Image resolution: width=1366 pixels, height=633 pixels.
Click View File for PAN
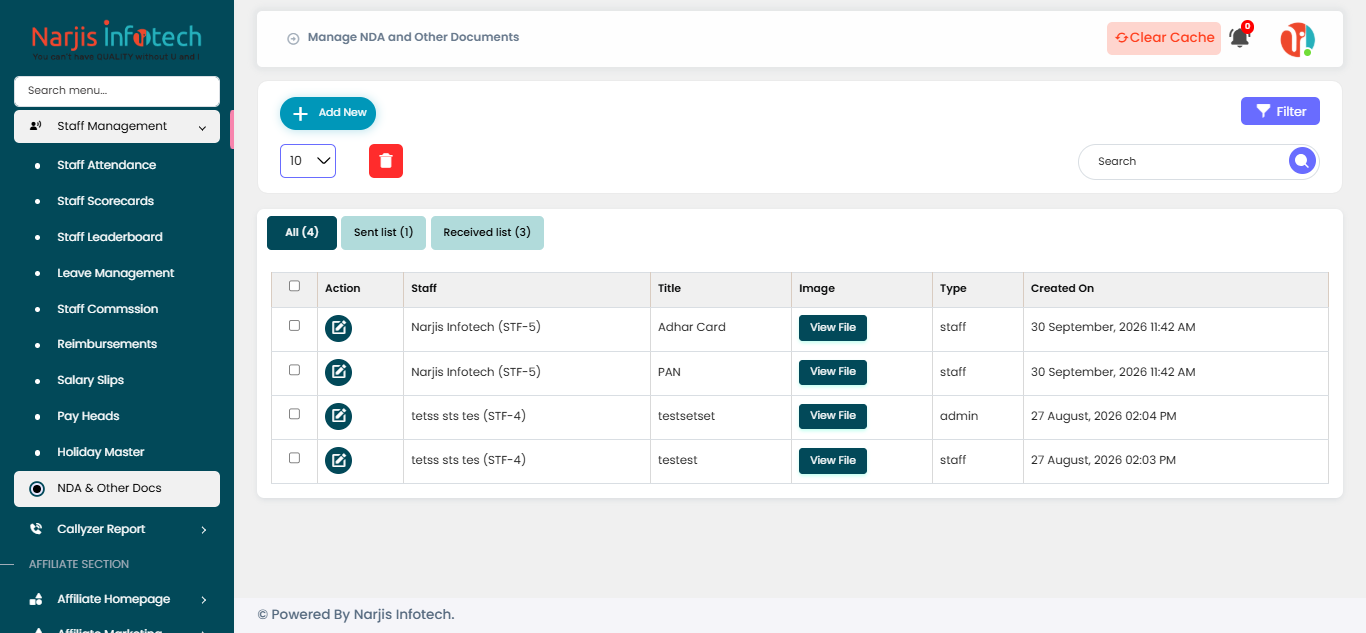pos(833,372)
